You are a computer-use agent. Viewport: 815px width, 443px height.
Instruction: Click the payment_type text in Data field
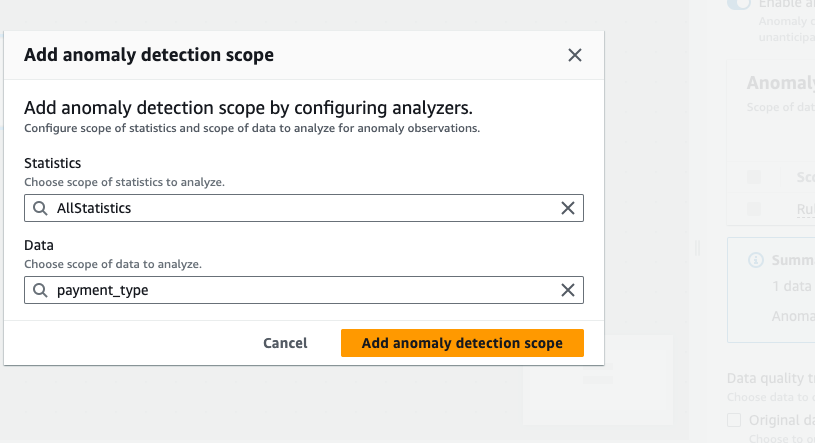point(103,290)
